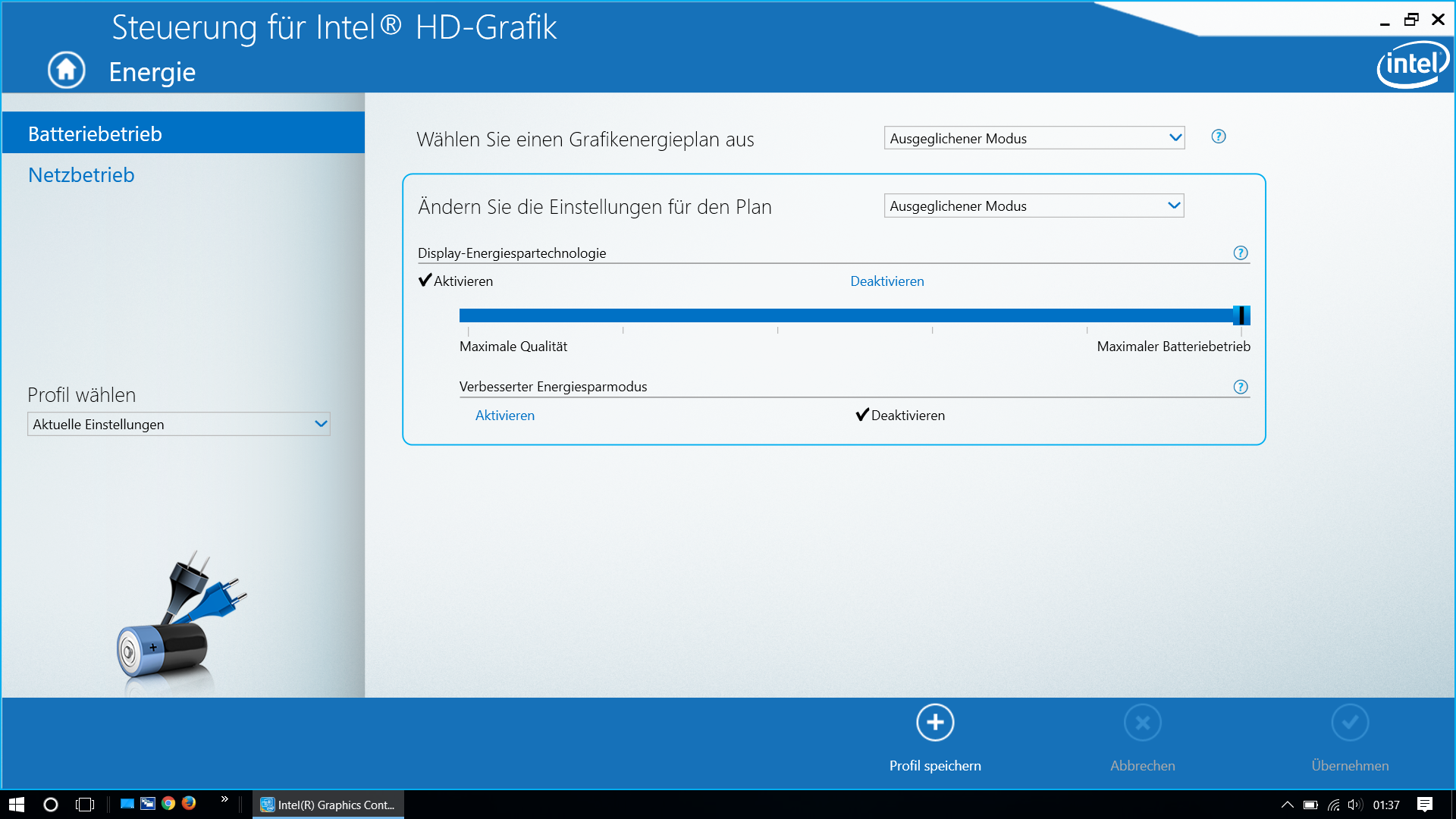Open Firefox from the taskbar
Screen dimensions: 1456x819
(189, 804)
